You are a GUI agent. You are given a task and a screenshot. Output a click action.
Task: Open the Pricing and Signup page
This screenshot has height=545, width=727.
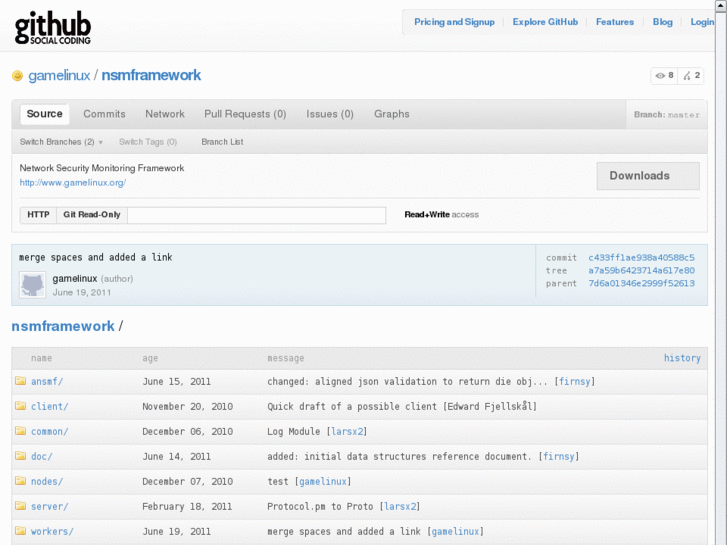coord(454,22)
